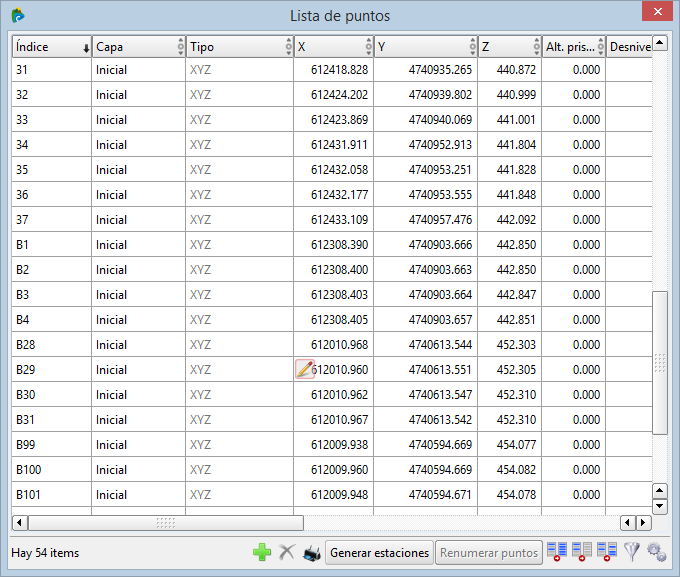Add a new point with the green plus
680x577 pixels.
tap(262, 552)
